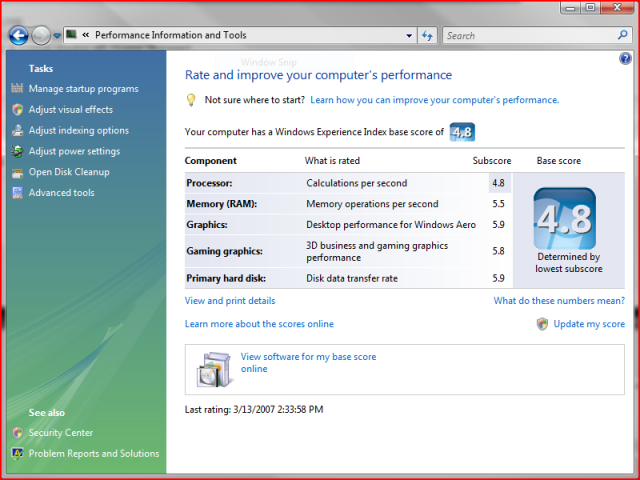This screenshot has width=640, height=480.
Task: Click the double chevron breadcrumb expander
Action: tap(86, 35)
